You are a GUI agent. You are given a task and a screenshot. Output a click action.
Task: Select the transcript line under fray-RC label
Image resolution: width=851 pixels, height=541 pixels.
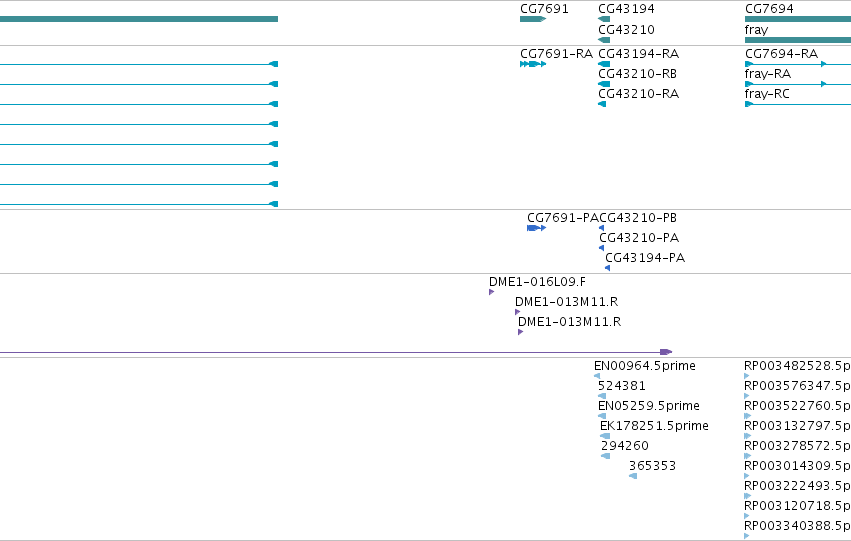(798, 104)
